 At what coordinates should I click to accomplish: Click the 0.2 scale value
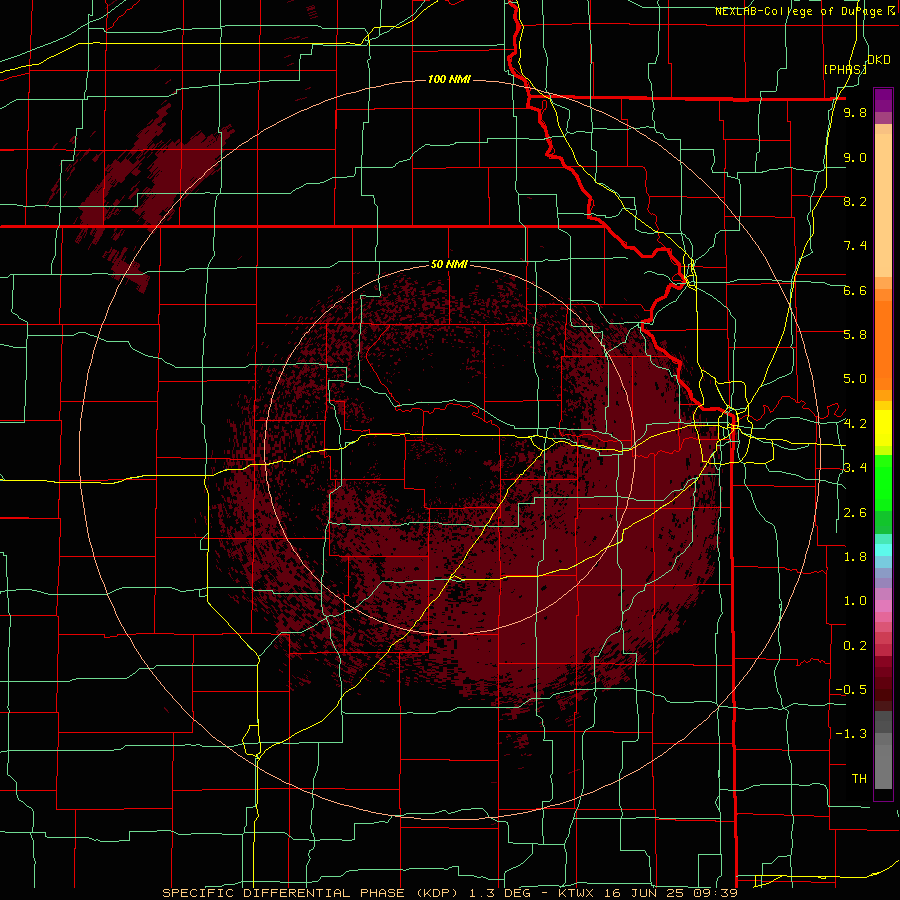coord(855,646)
